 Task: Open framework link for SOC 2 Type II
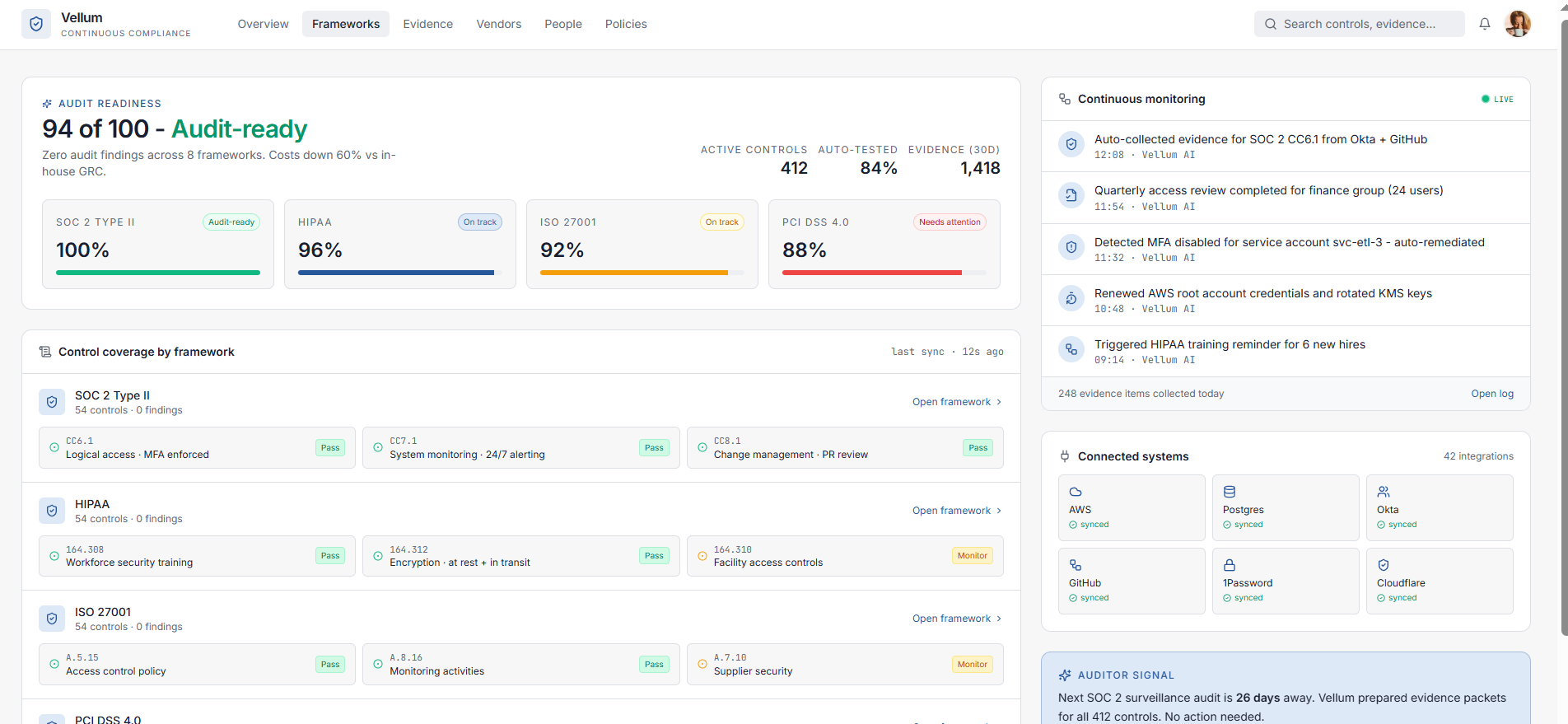[x=957, y=402]
